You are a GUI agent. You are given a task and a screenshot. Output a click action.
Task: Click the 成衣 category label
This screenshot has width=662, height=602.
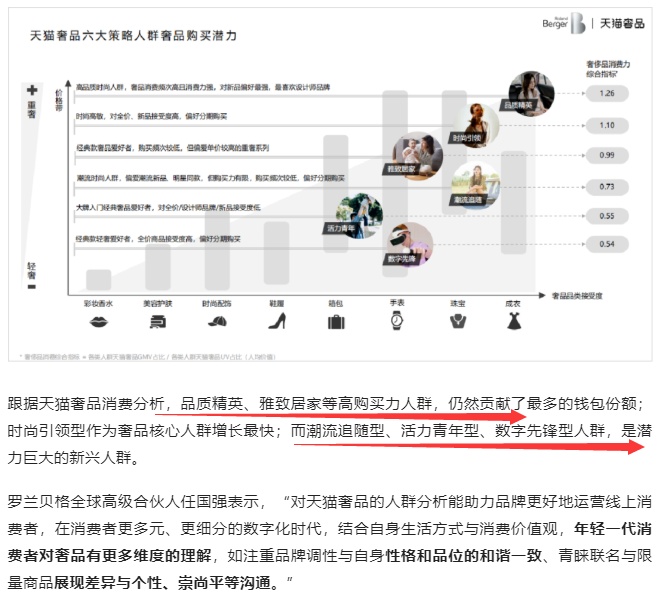(x=513, y=304)
